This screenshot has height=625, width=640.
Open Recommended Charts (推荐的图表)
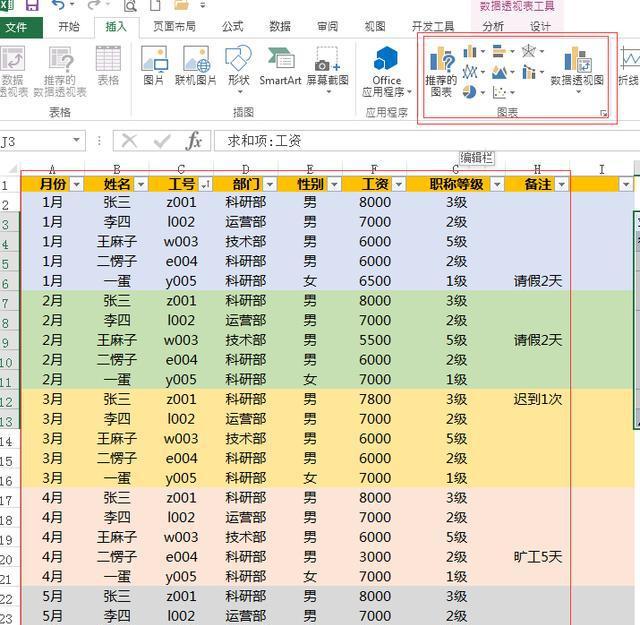coord(441,71)
